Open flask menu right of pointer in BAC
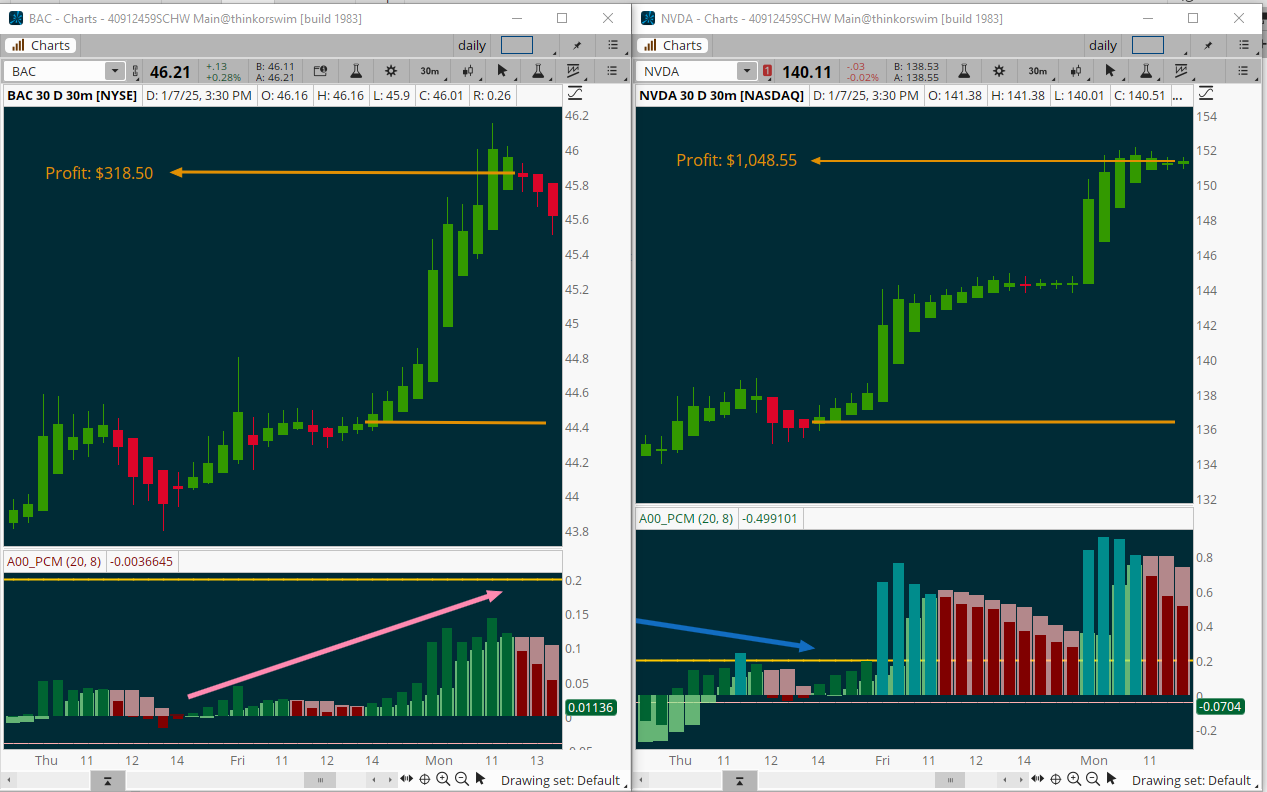The height and width of the screenshot is (792, 1267). 538,71
